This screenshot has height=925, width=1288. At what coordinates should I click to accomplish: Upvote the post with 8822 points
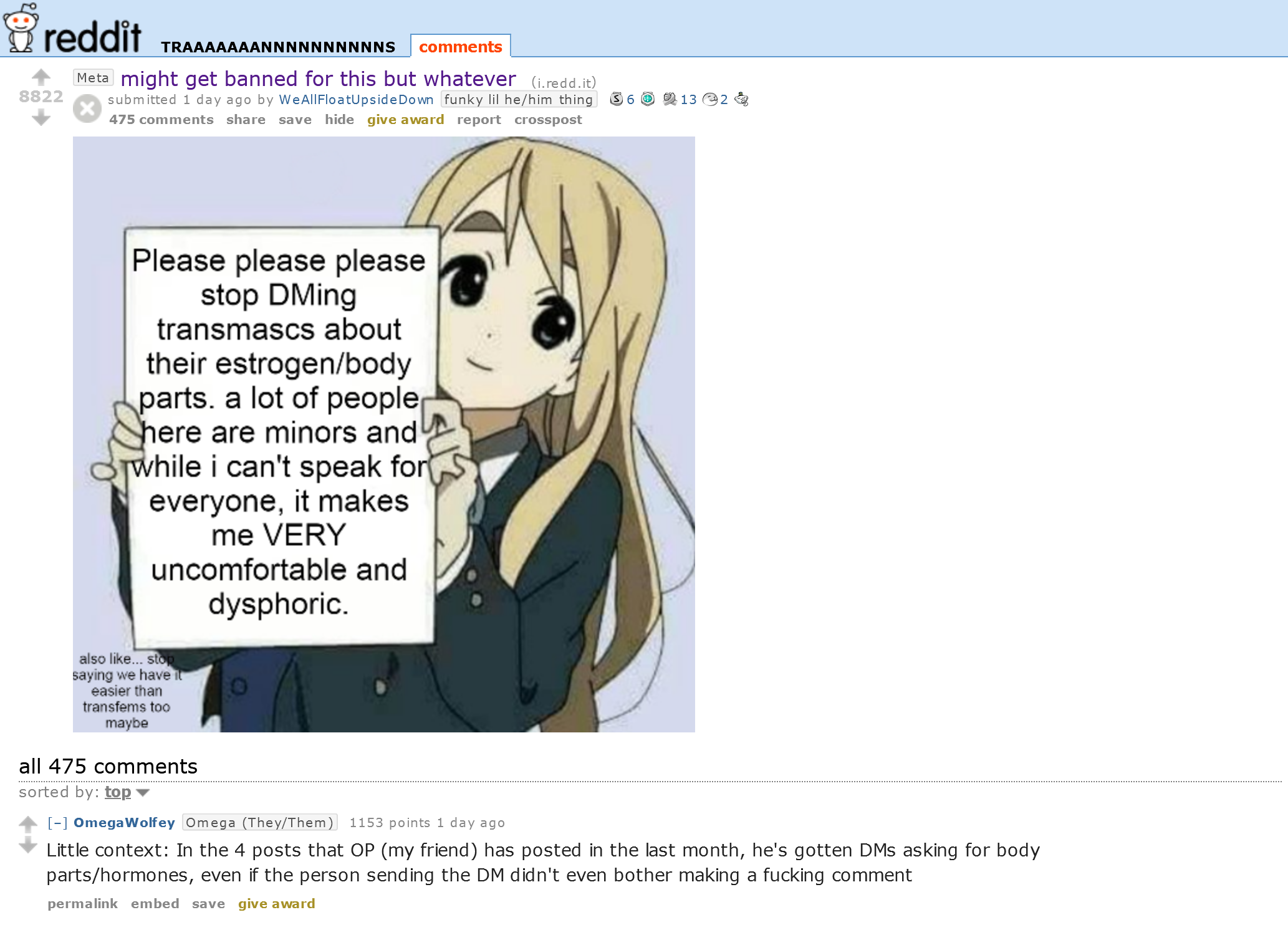point(41,77)
